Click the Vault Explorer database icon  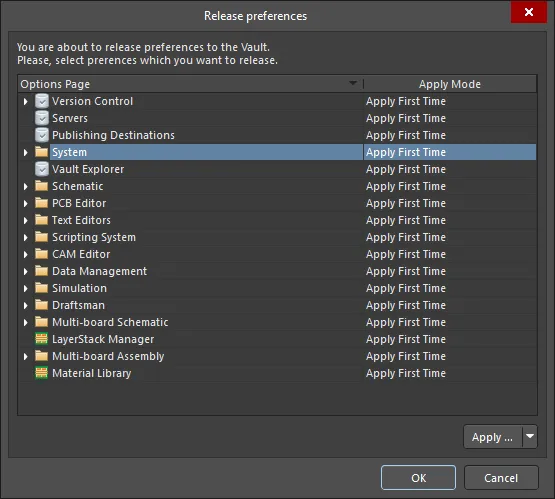tap(42, 169)
